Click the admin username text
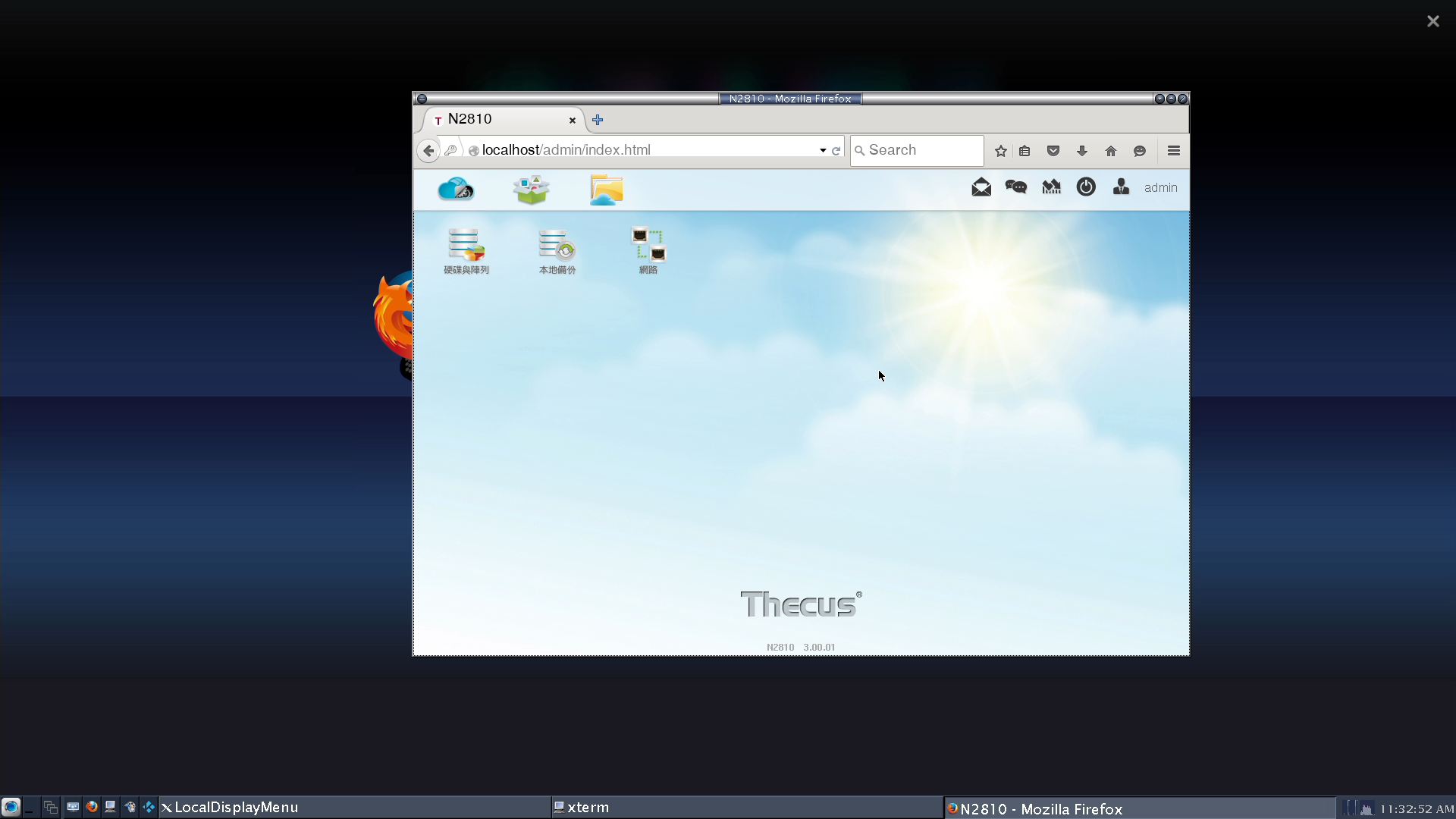This screenshot has height=819, width=1456. click(1160, 188)
